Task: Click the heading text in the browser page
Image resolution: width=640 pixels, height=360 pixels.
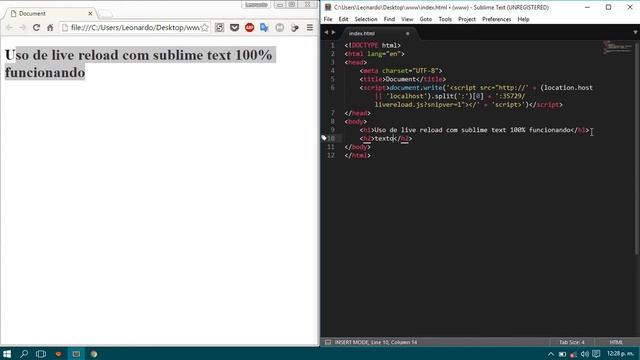Action: [139, 64]
